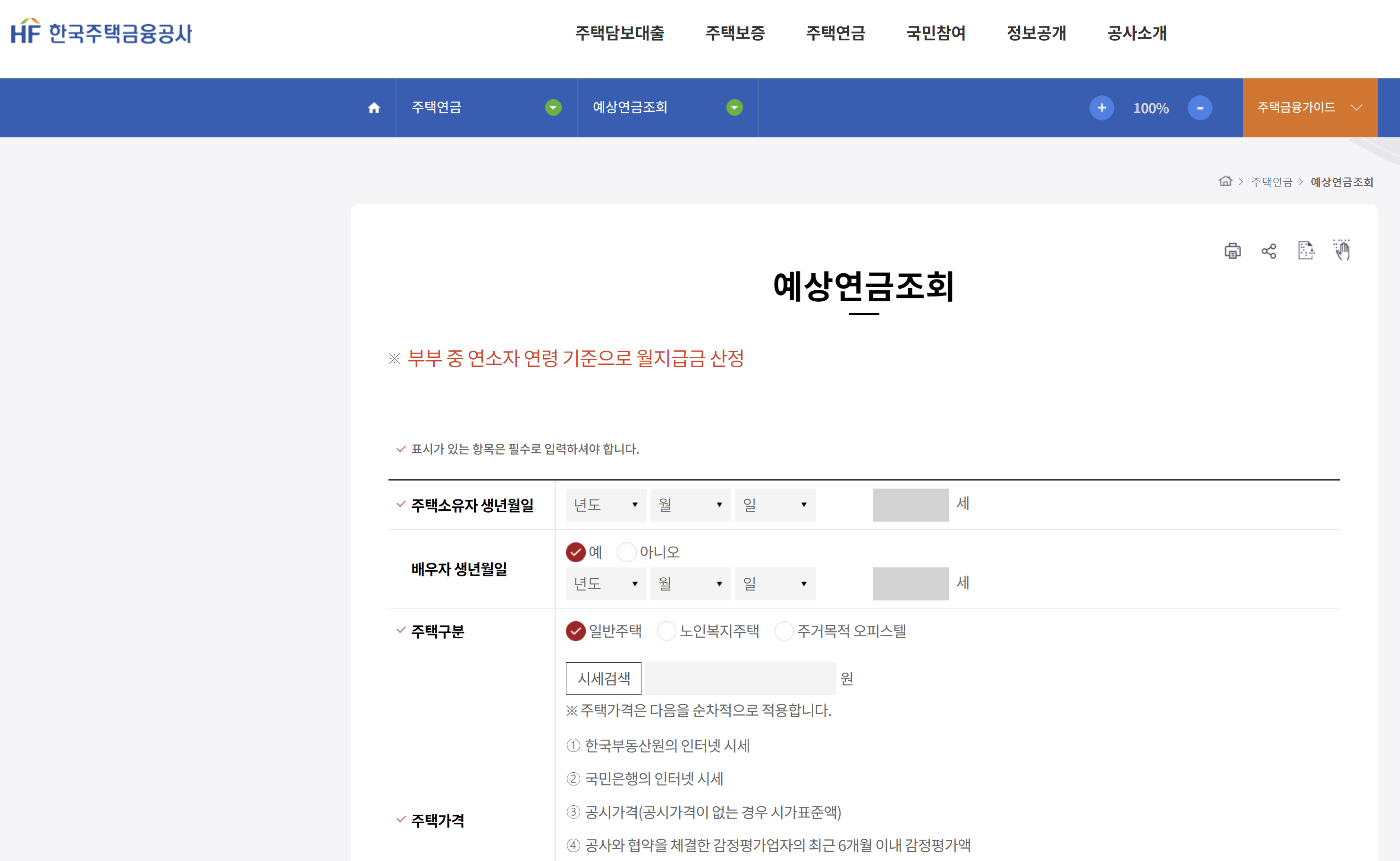
Task: Zoom out with the minus button
Action: (x=1199, y=108)
